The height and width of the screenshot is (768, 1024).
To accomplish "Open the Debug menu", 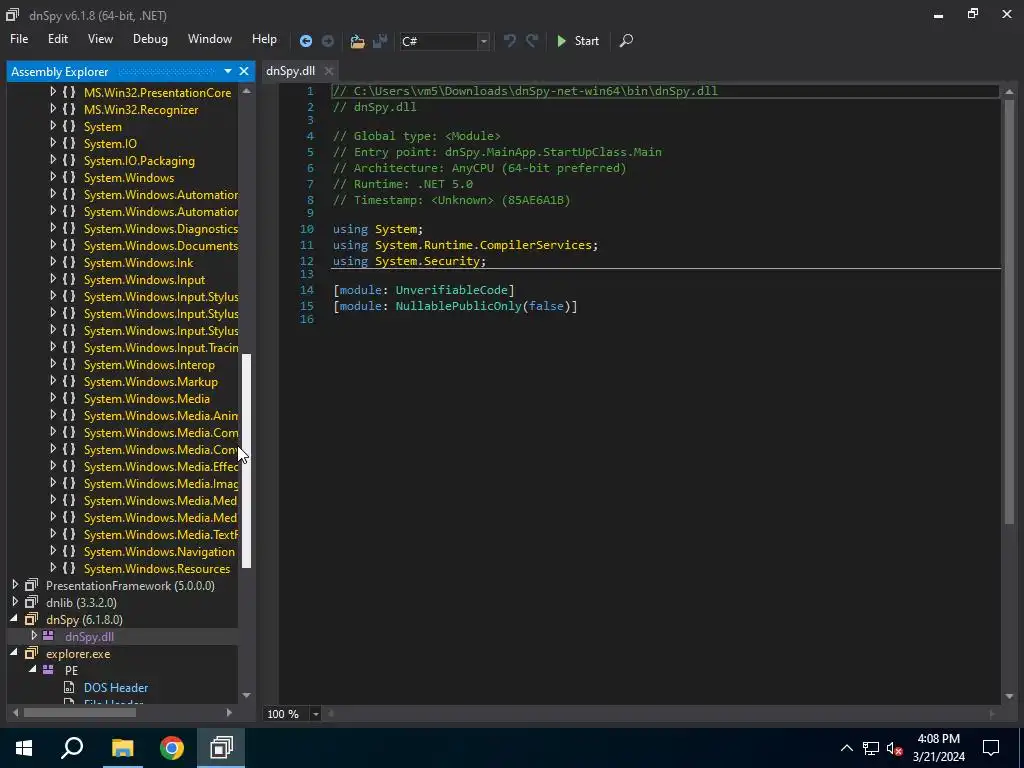I will pyautogui.click(x=150, y=39).
